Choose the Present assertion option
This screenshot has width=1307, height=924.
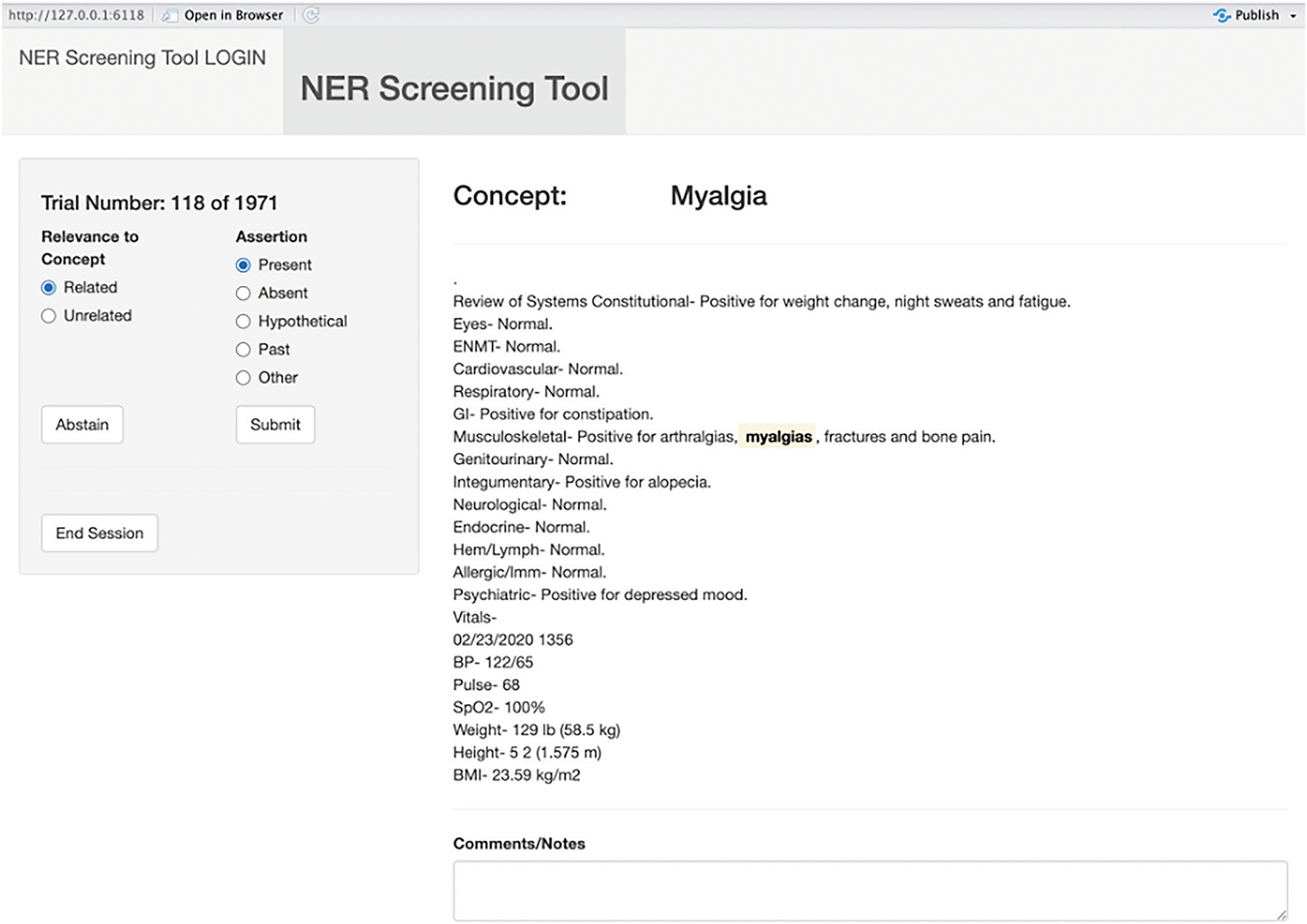(243, 265)
